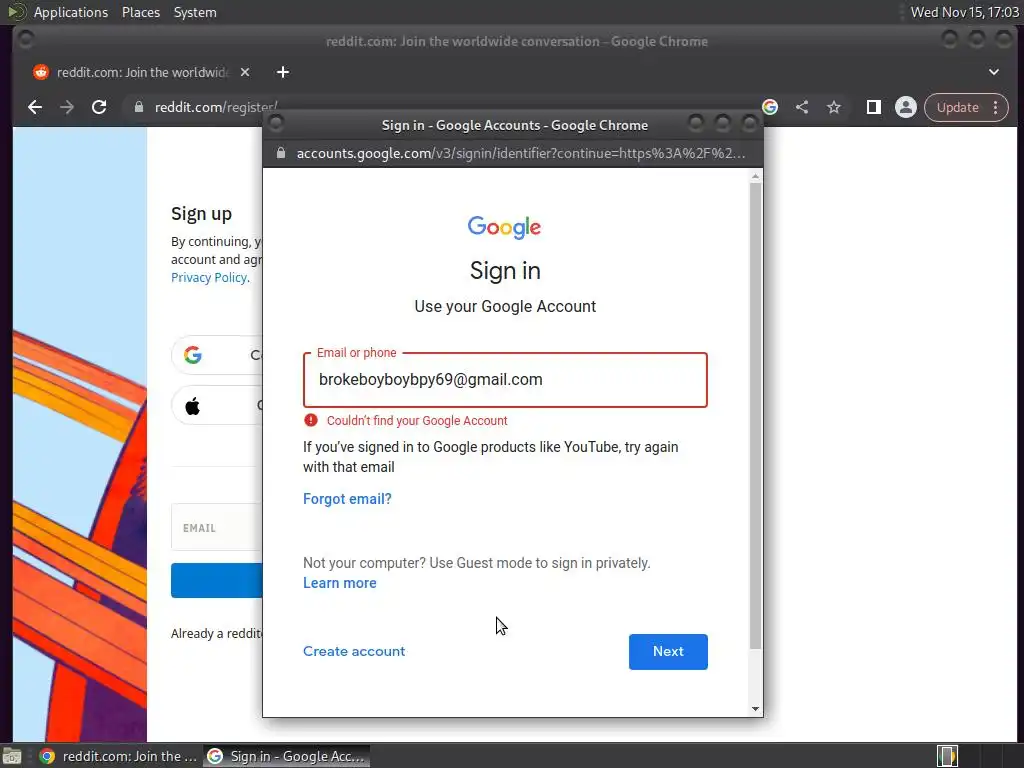Screen dimensions: 1024x768
Task: Reload the reddit.com page
Action: pyautogui.click(x=99, y=107)
